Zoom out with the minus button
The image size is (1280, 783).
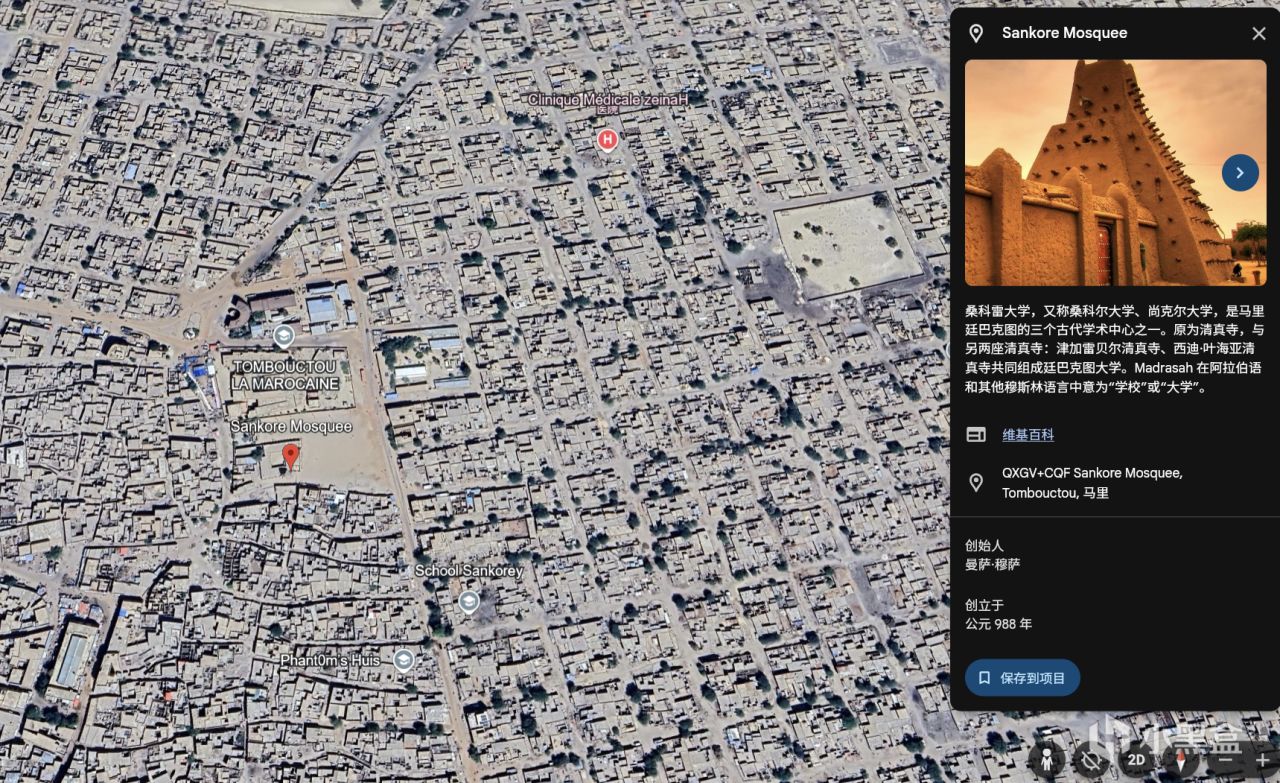1226,761
